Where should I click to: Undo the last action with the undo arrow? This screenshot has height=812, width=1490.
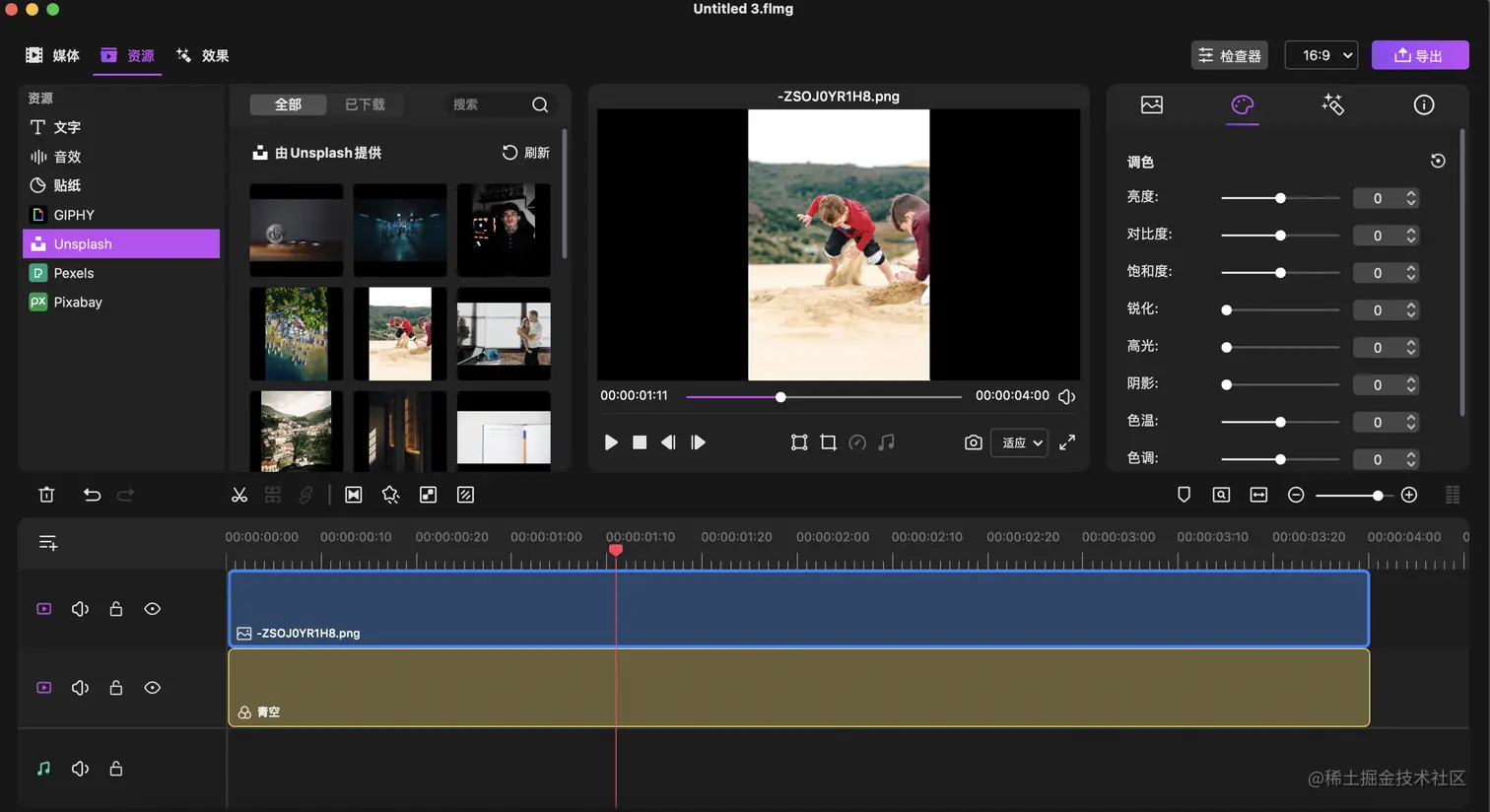coord(92,495)
